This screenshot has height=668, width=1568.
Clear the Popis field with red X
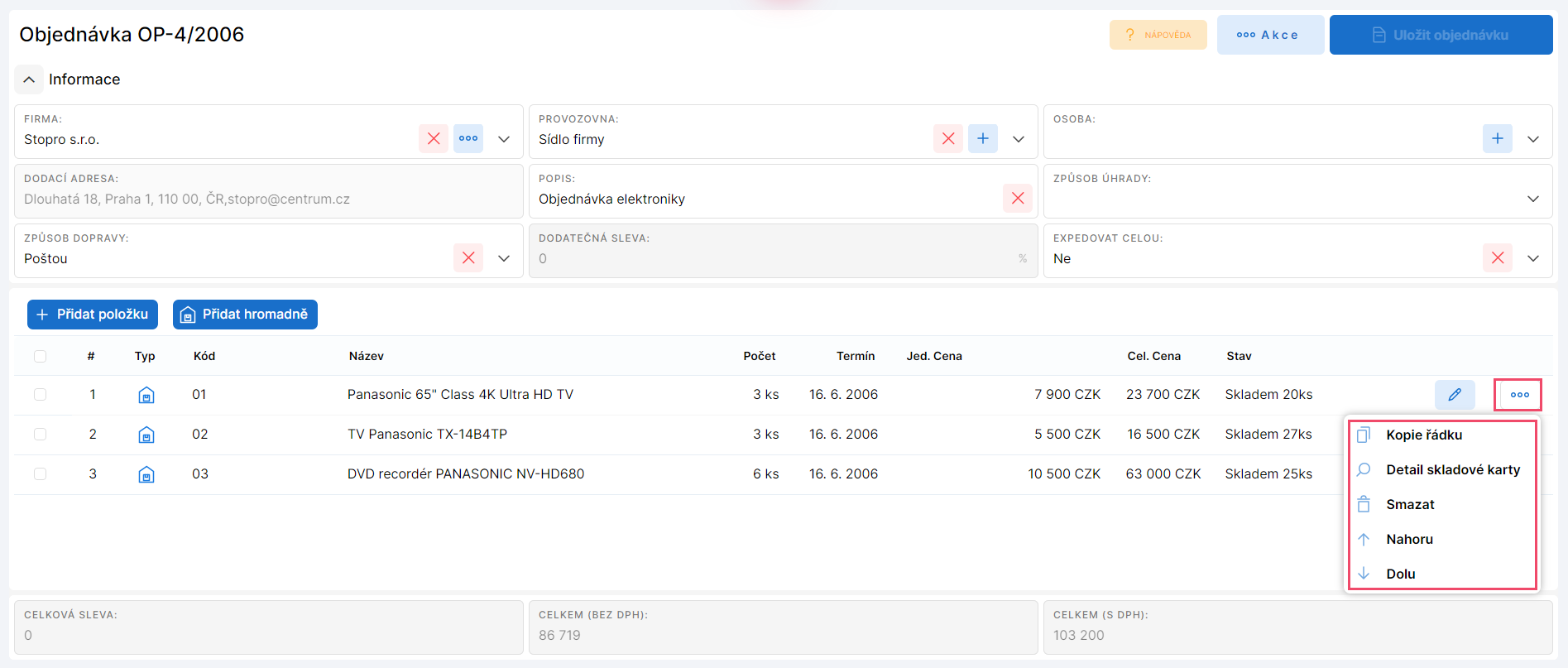coord(1018,199)
